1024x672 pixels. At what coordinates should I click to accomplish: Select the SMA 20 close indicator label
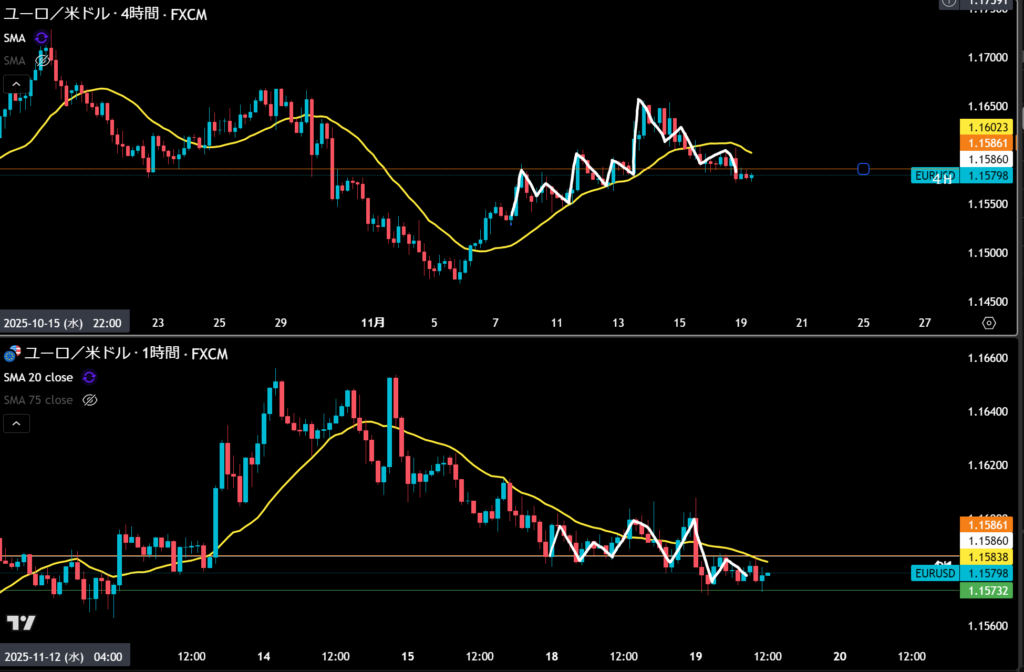[x=38, y=377]
